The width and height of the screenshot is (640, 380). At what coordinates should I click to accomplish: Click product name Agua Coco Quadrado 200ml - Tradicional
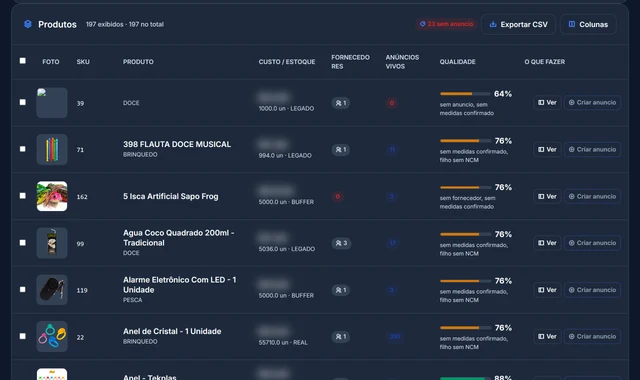tap(179, 238)
